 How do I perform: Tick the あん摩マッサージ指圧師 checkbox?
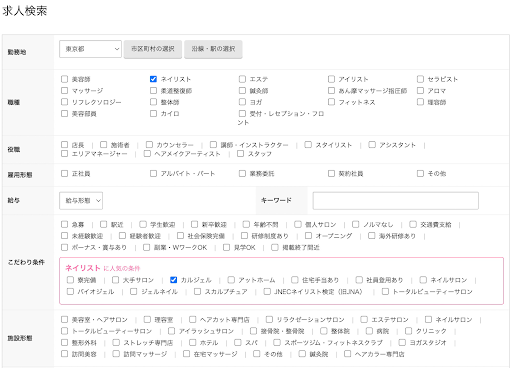click(331, 90)
